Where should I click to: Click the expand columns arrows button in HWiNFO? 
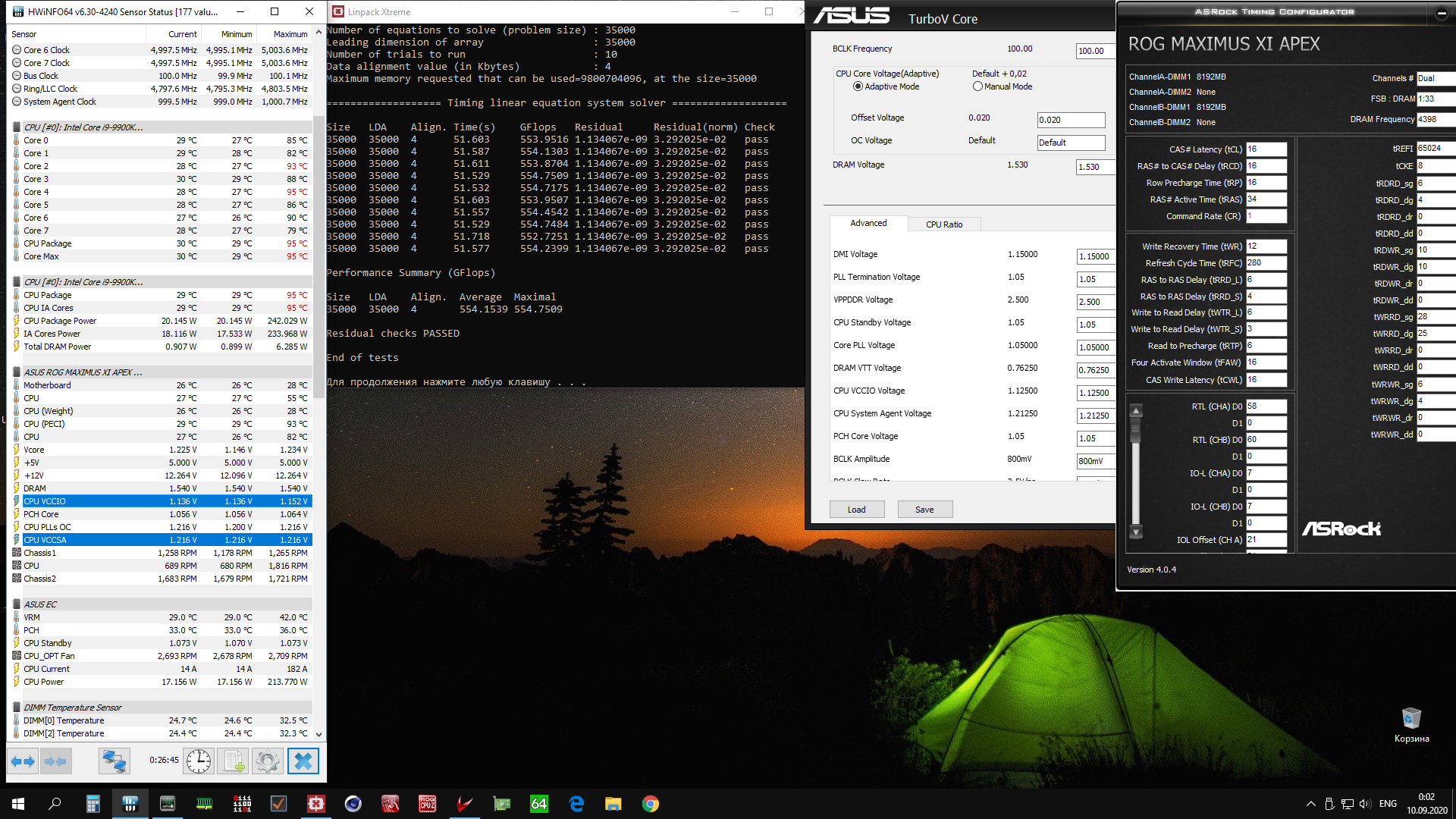pos(22,761)
